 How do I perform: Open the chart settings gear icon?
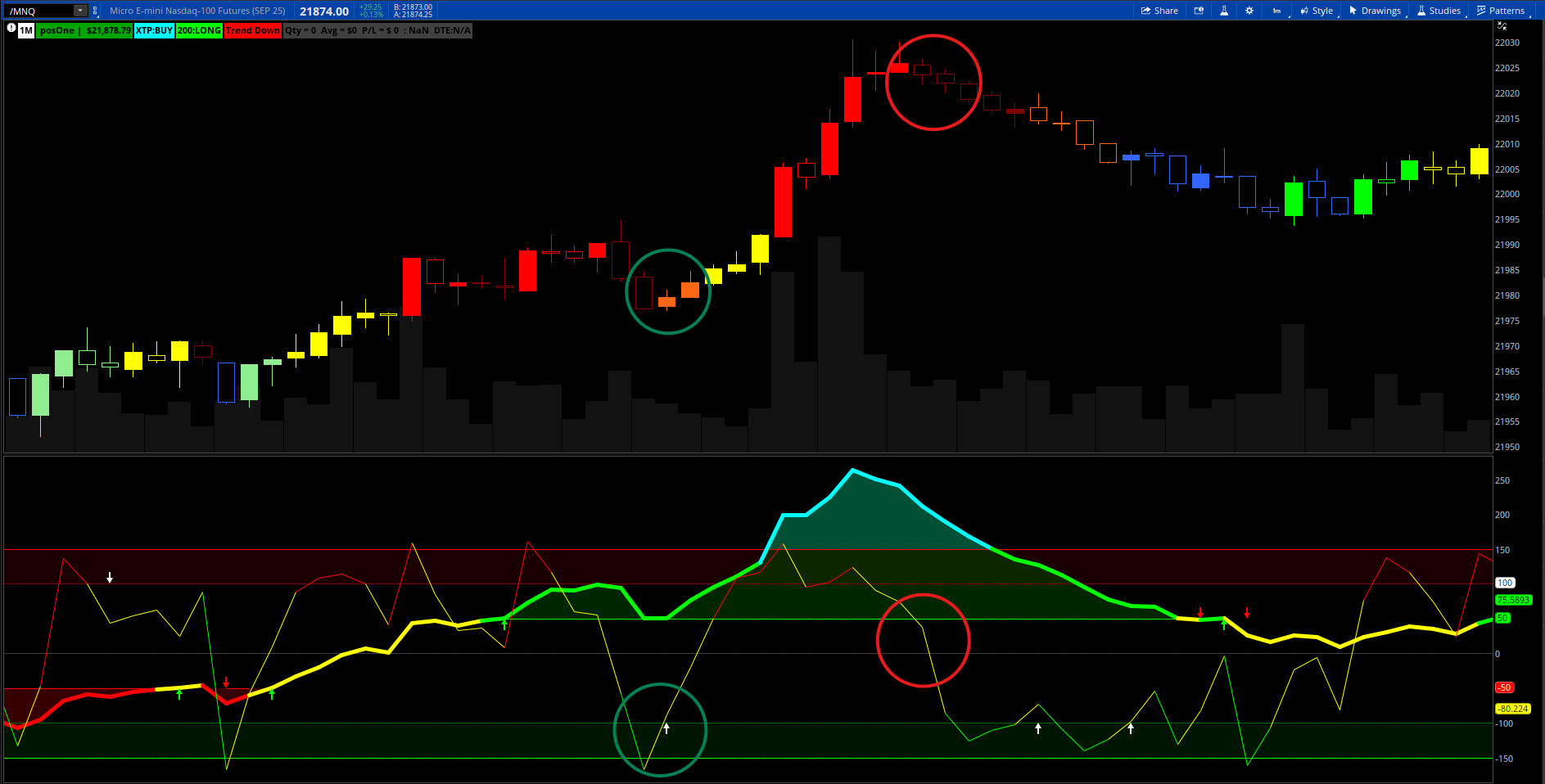(x=1249, y=11)
